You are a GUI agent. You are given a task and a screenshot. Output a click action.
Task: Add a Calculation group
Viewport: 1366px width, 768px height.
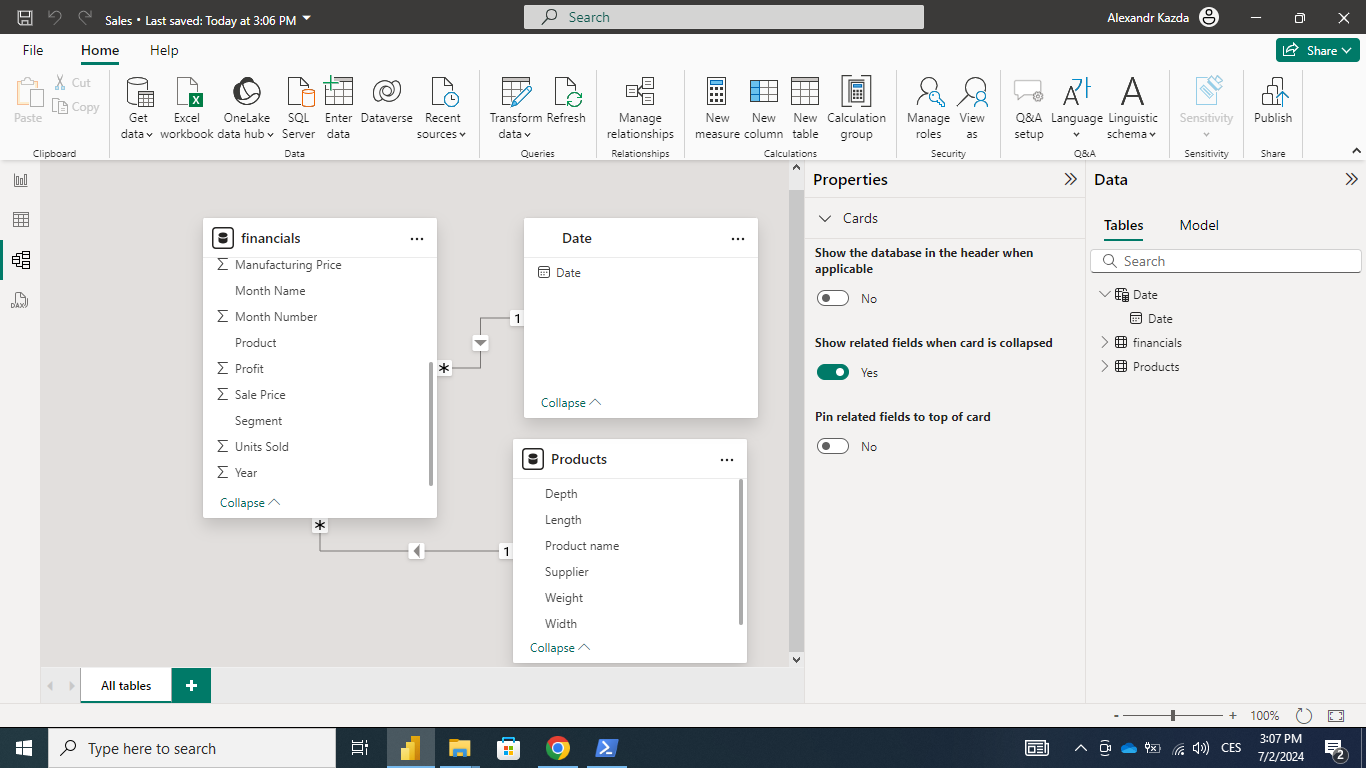(856, 108)
